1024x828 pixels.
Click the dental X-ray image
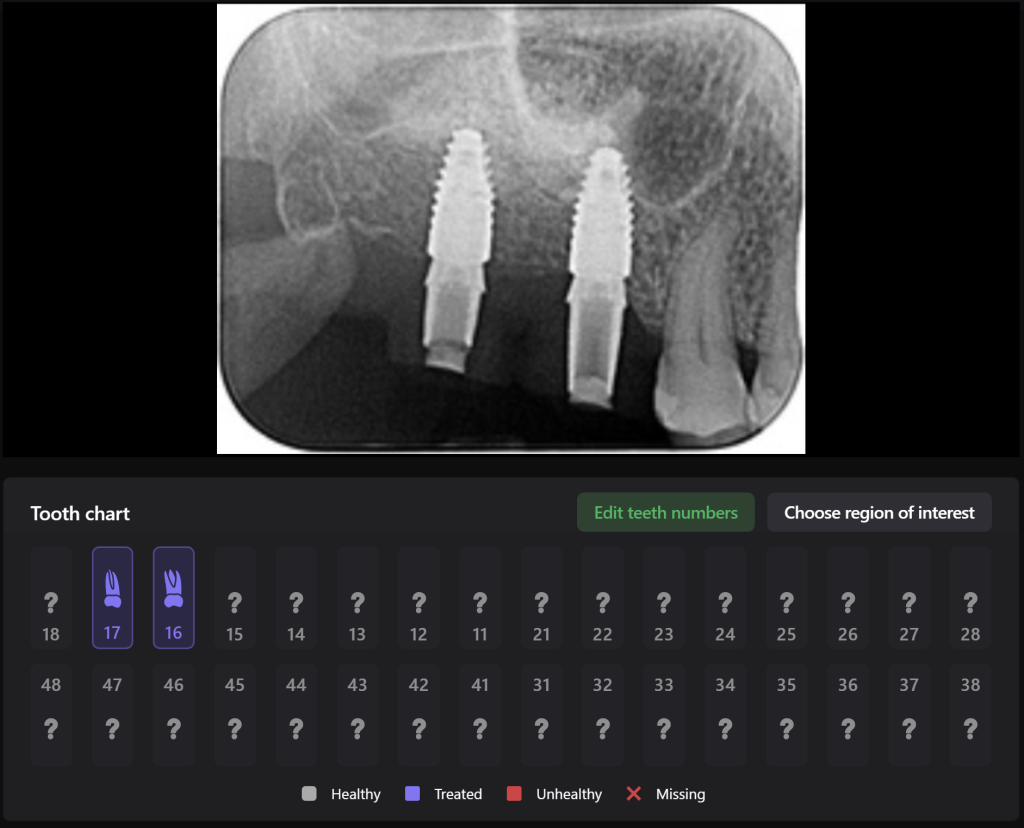(x=511, y=227)
